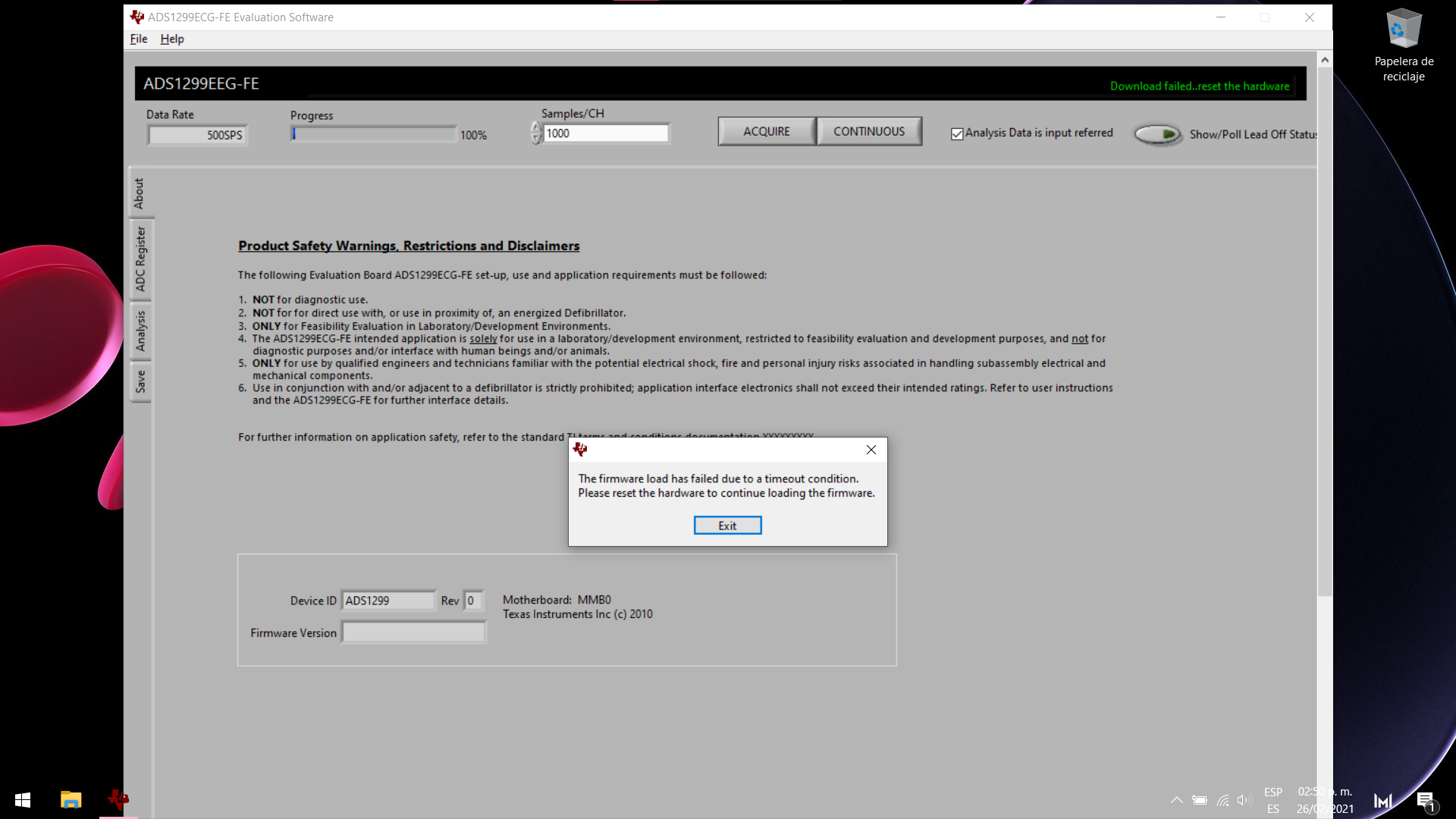Open the notification center icon

coord(1426,800)
